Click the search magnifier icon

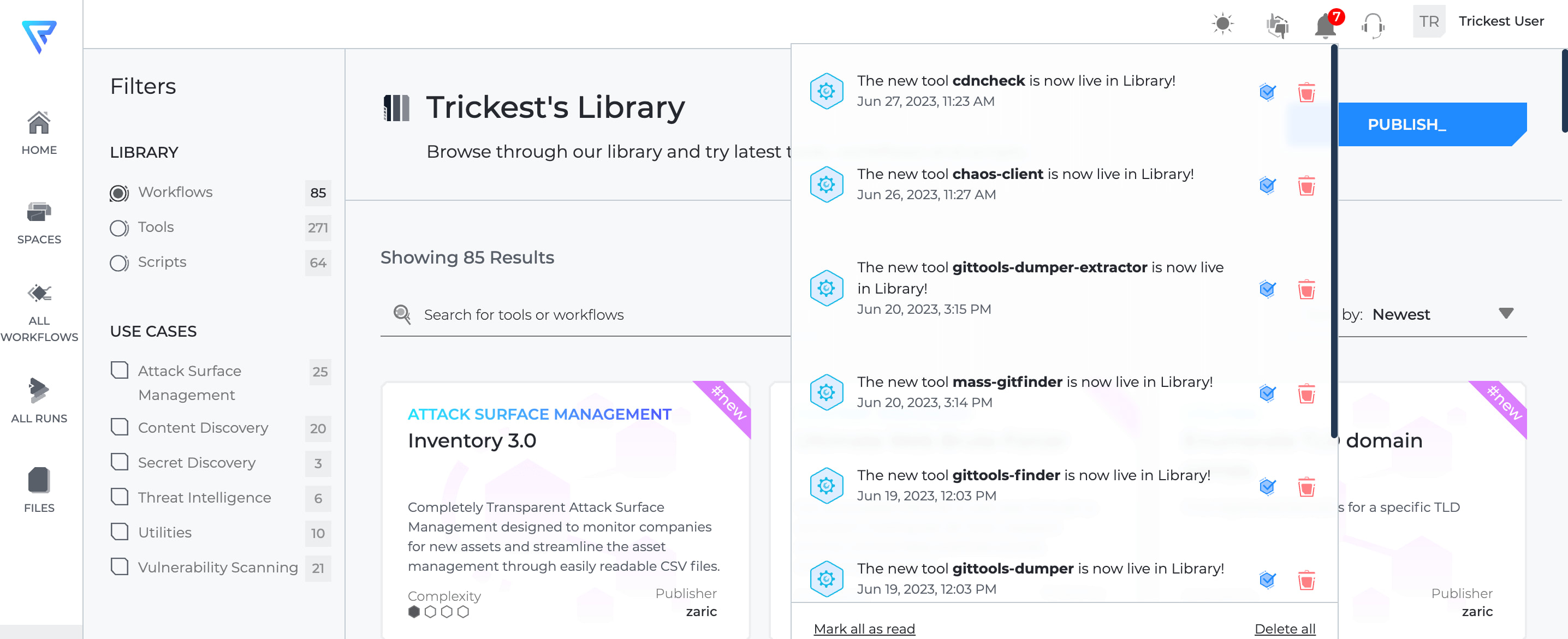[x=402, y=314]
